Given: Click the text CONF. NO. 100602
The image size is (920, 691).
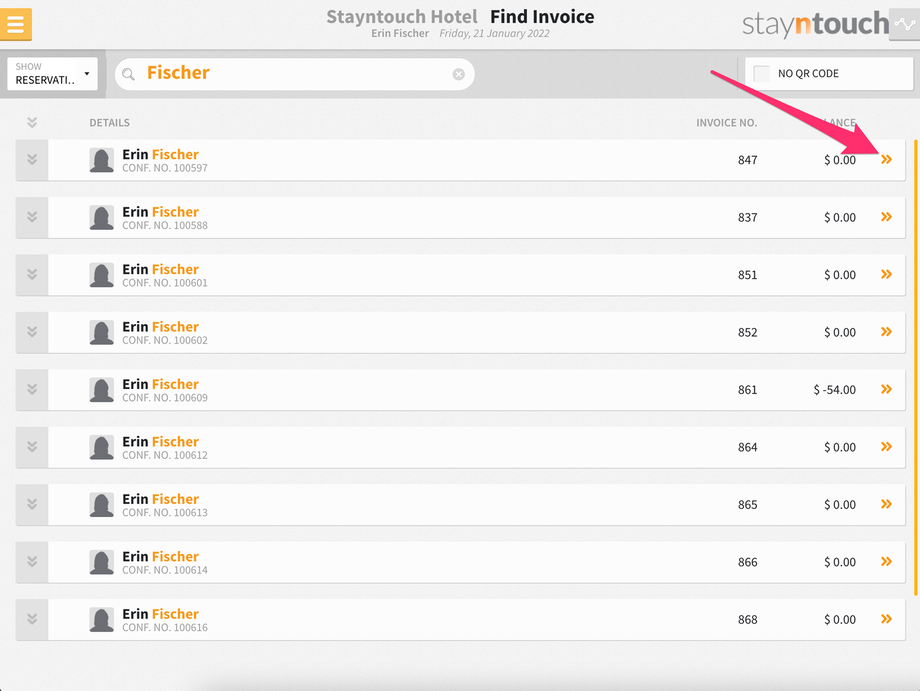Looking at the screenshot, I should click(x=165, y=340).
